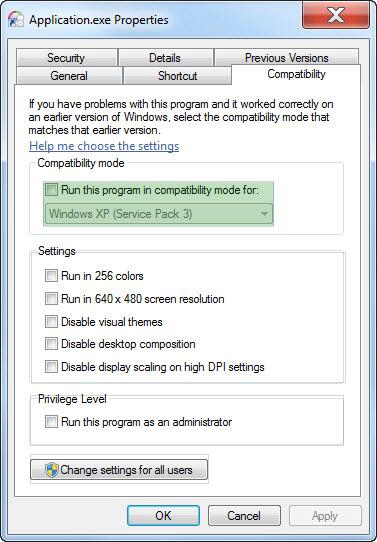Enable Run this program in compatibility mode
Image resolution: width=377 pixels, height=542 pixels.
51,190
